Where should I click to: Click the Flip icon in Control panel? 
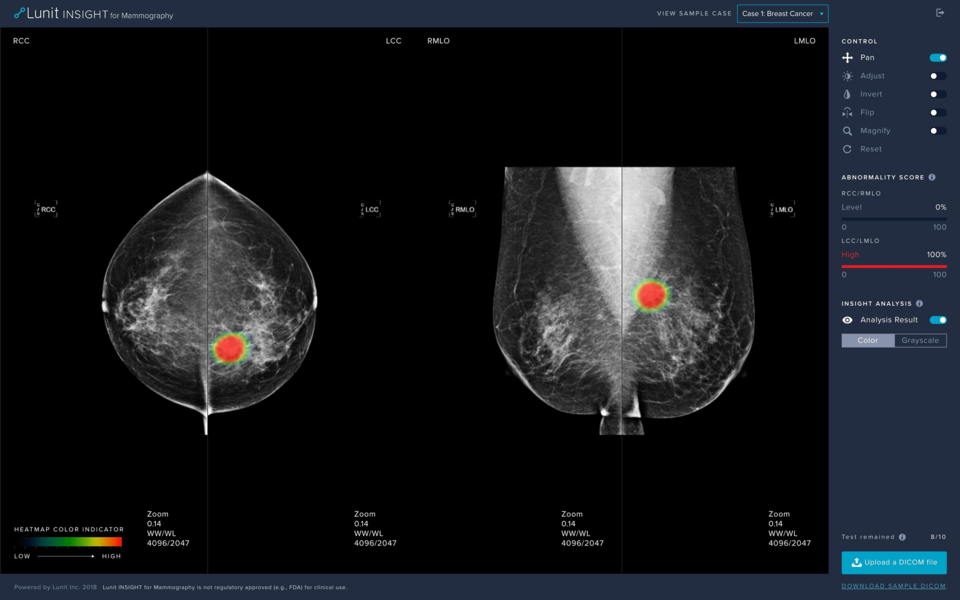[847, 112]
